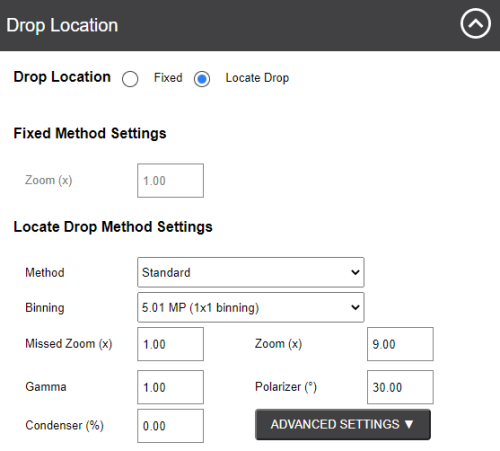
Task: Open the Method dropdown showing Standard
Action: (x=251, y=272)
